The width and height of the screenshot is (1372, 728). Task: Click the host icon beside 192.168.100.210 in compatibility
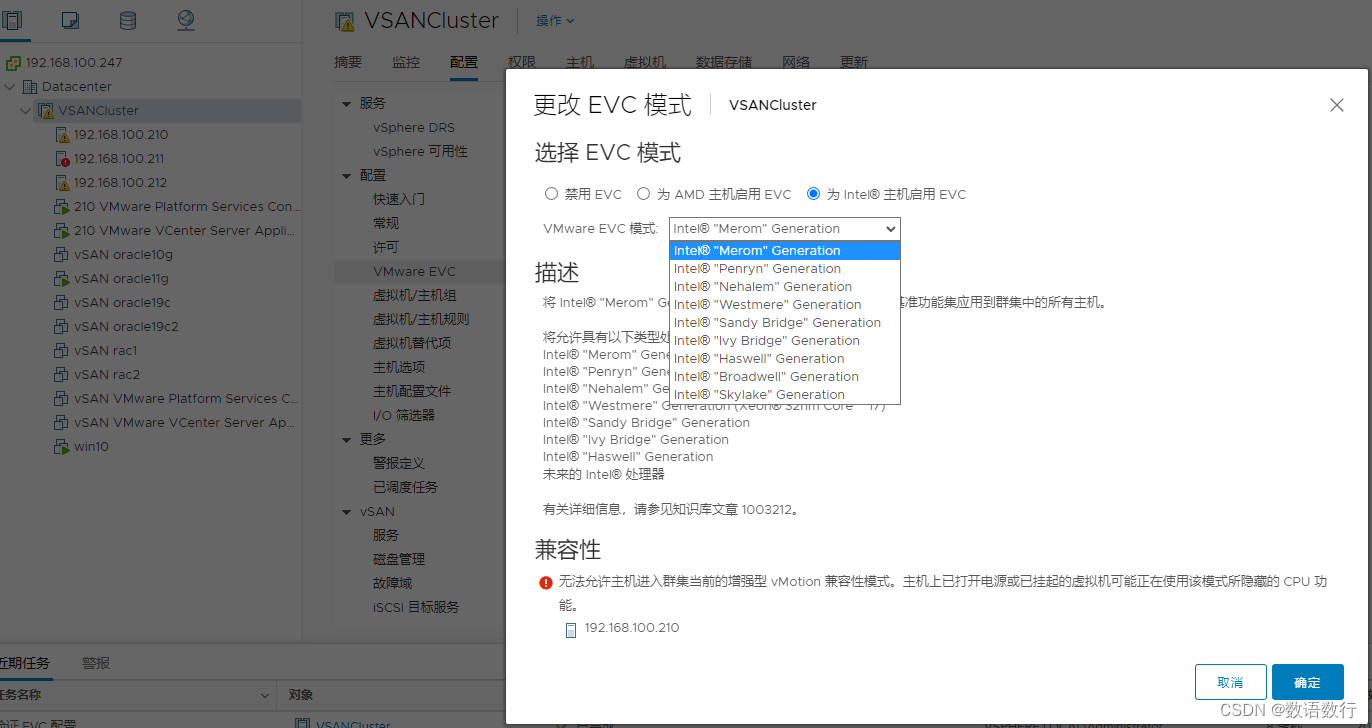571,628
